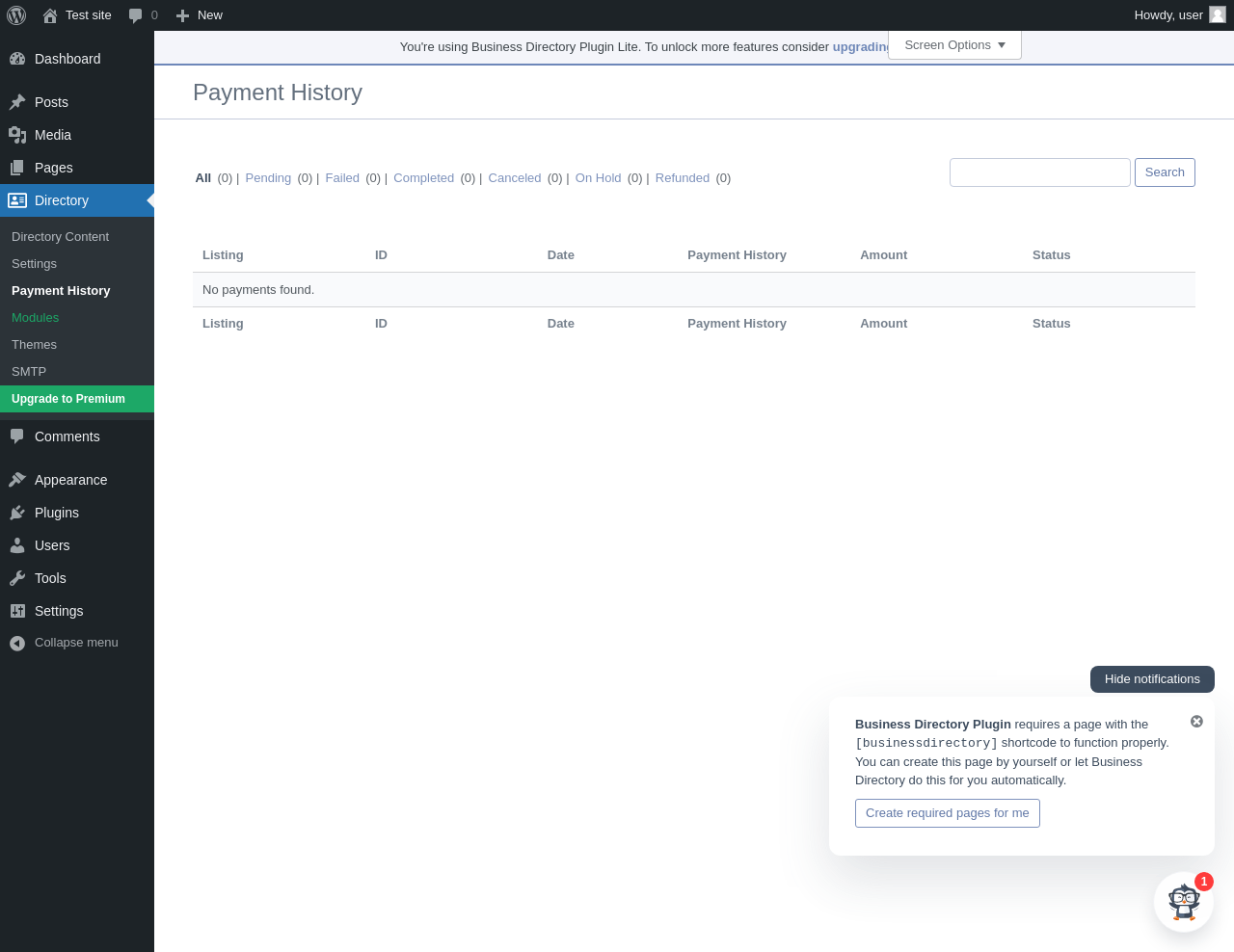
Task: Expand the Screen Options dropdown
Action: 954,45
